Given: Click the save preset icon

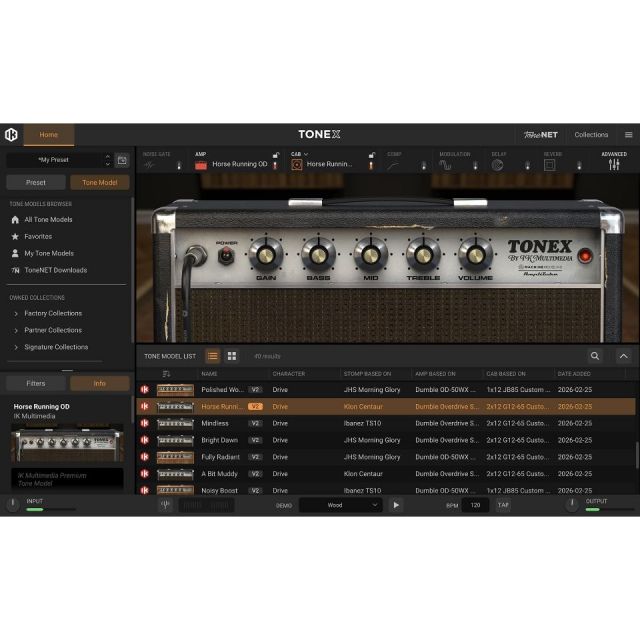Looking at the screenshot, I should tap(122, 160).
